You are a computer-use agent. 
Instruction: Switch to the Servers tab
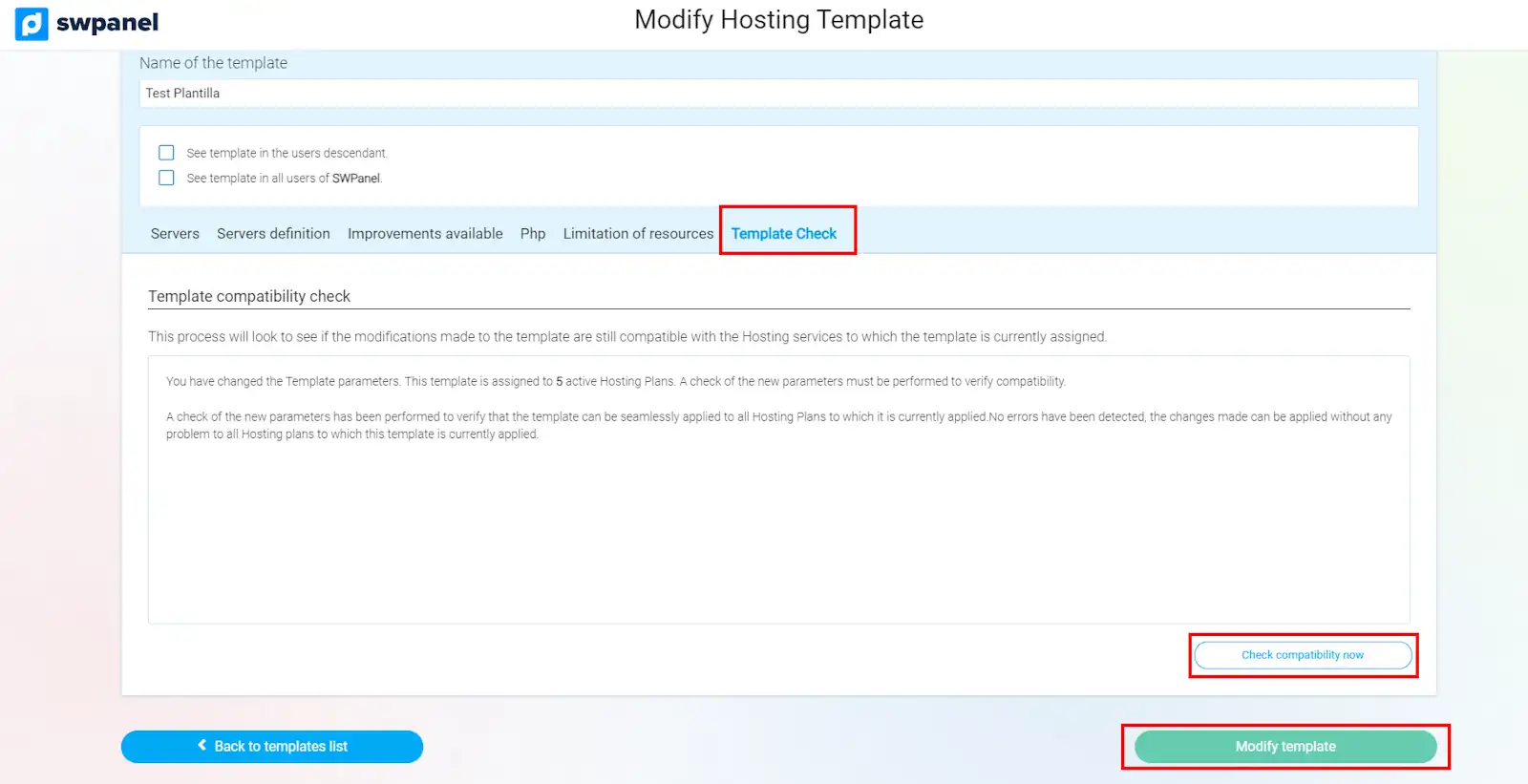175,234
